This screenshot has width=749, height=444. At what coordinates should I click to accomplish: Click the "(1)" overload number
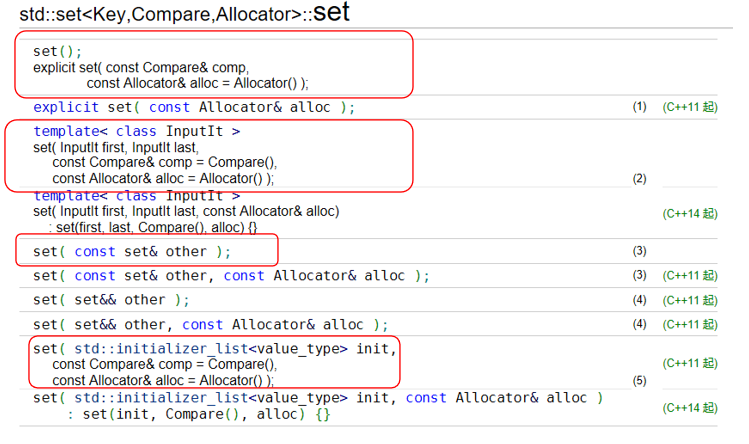(639, 107)
